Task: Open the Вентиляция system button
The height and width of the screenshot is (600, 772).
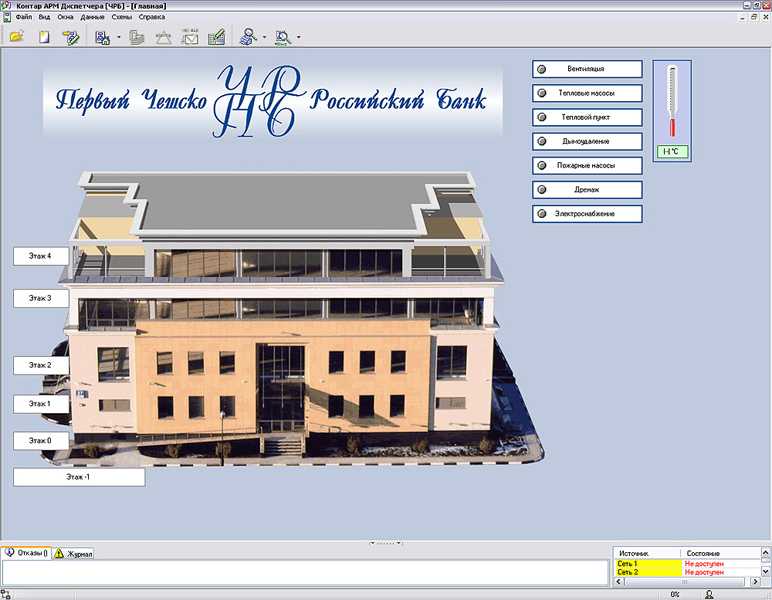Action: [x=587, y=69]
